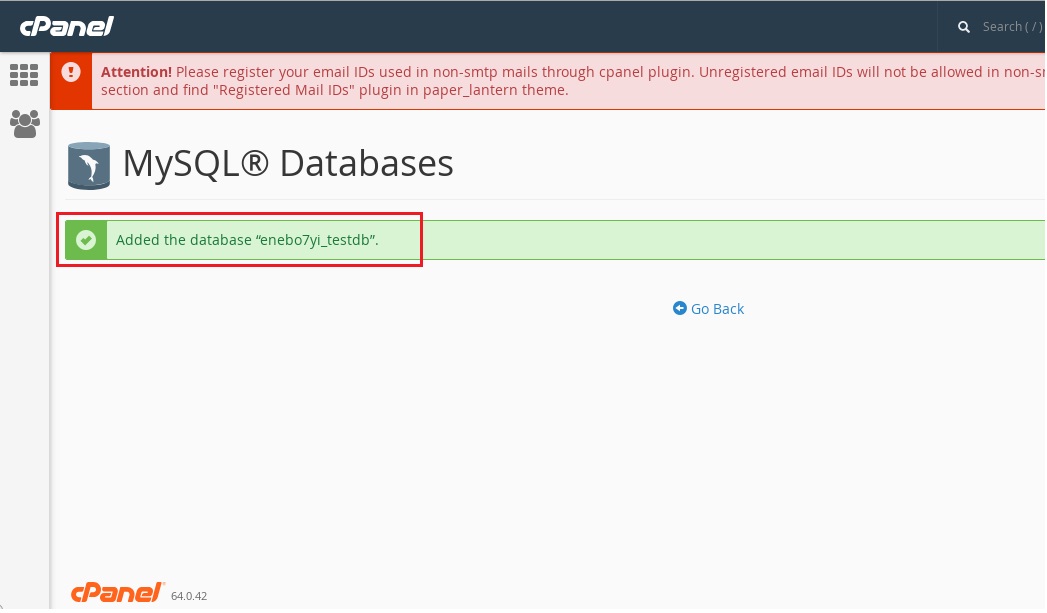Click the cPanel logo in header
Viewport: 1047px width, 613px height.
(x=67, y=27)
